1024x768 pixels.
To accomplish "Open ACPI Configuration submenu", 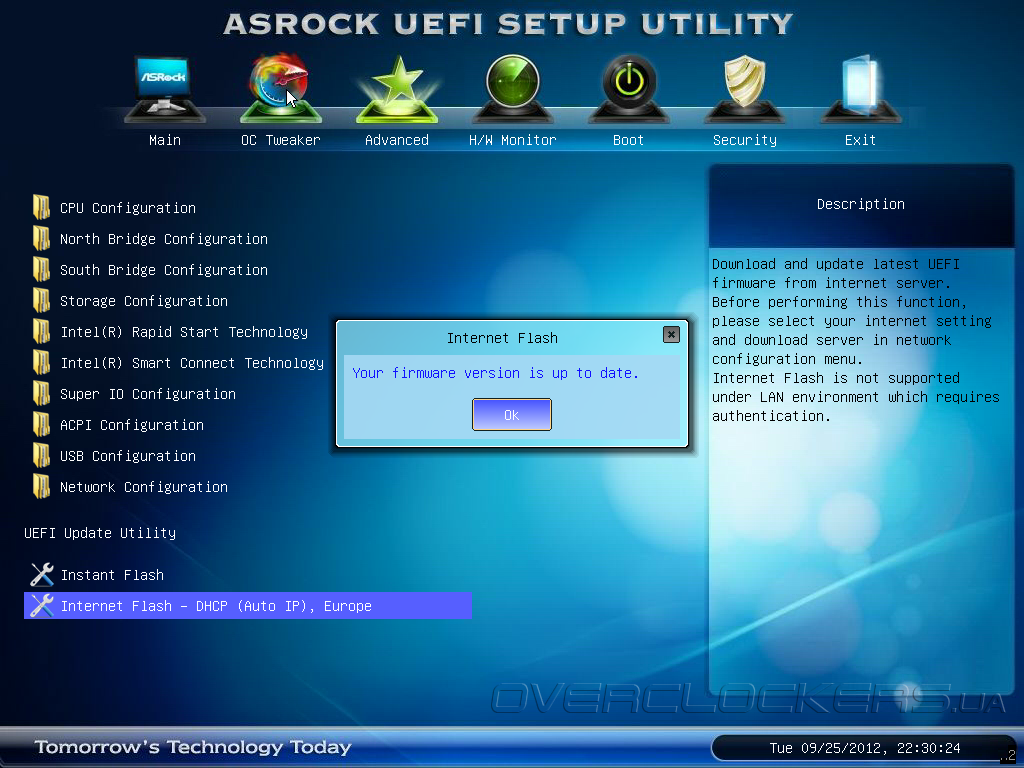I will point(132,425).
